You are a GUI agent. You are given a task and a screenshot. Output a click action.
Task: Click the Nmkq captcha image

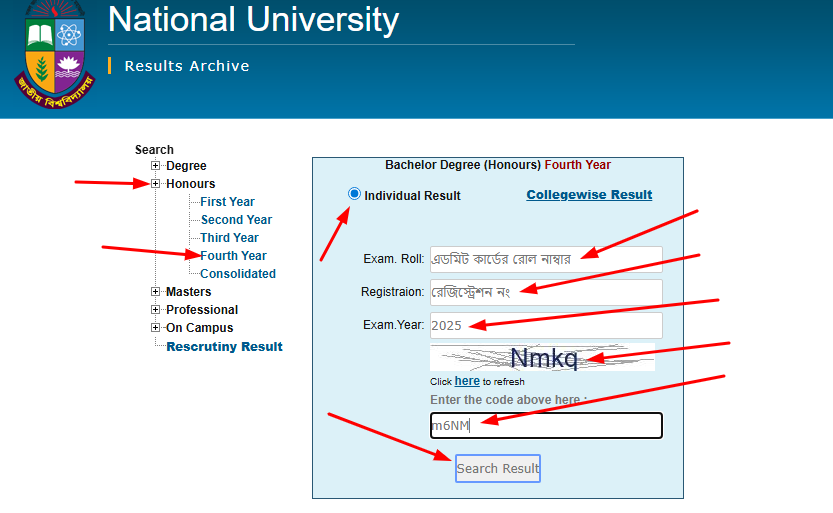click(x=542, y=357)
